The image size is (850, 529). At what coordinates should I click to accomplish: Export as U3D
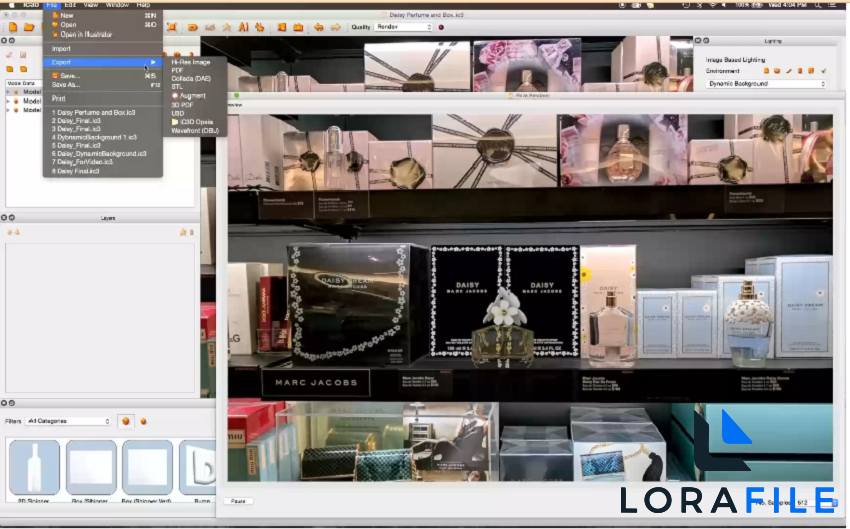click(178, 113)
